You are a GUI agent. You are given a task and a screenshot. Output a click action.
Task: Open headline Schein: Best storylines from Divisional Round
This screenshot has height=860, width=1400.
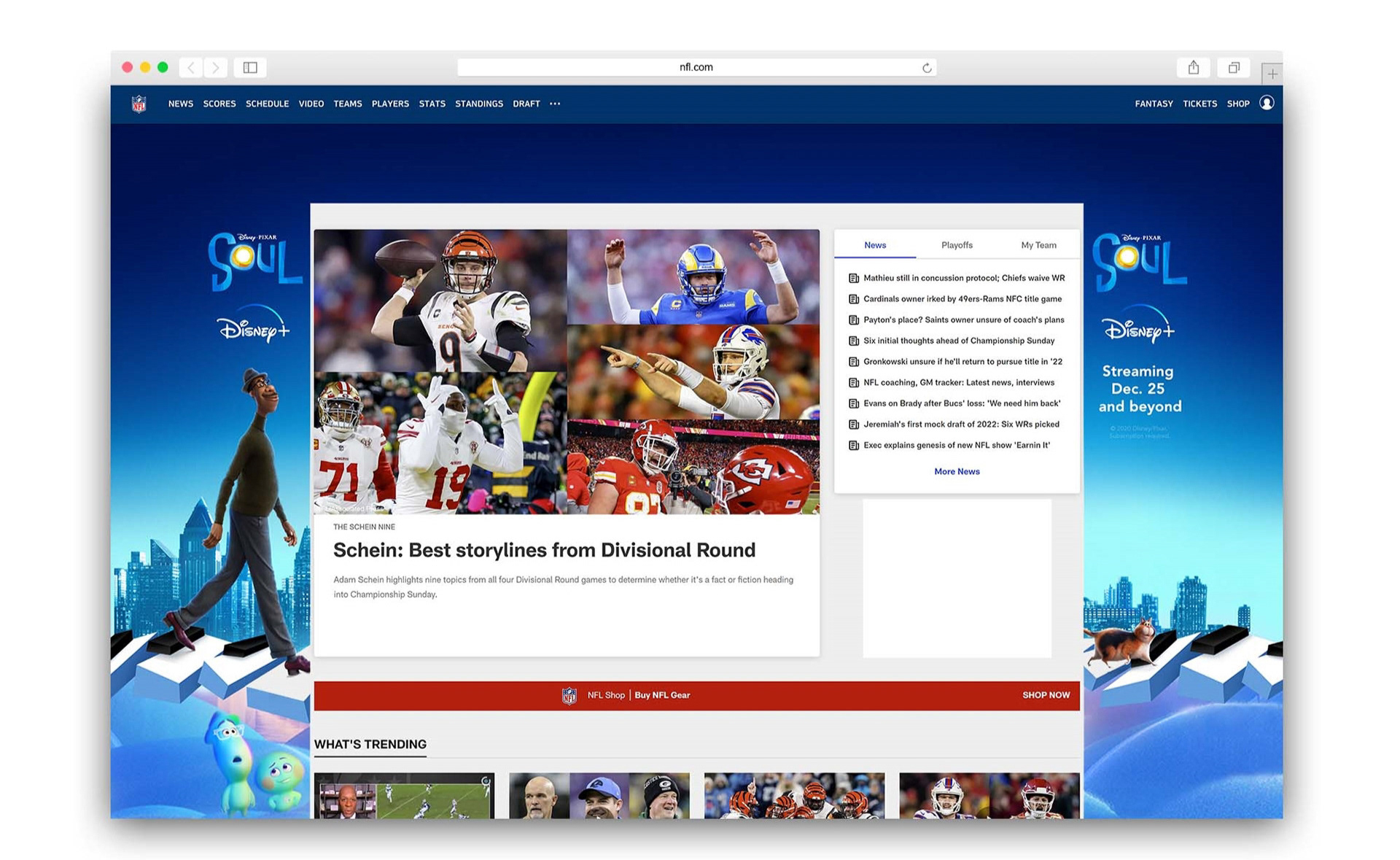544,550
